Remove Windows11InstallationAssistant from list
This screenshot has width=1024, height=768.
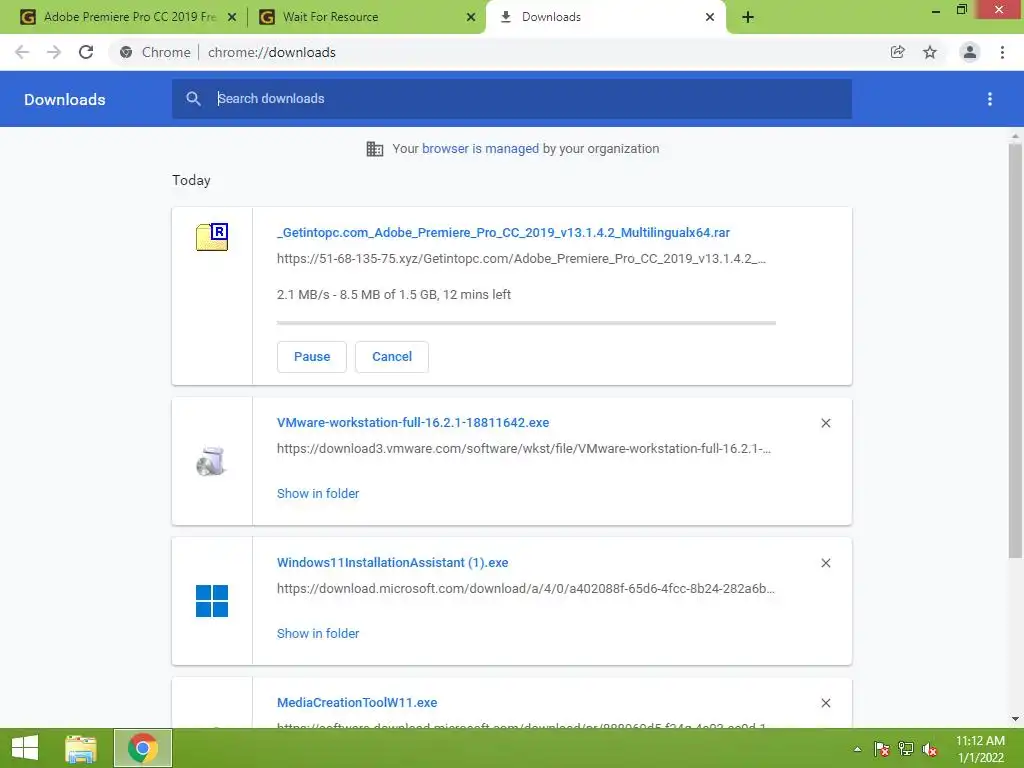tap(825, 563)
